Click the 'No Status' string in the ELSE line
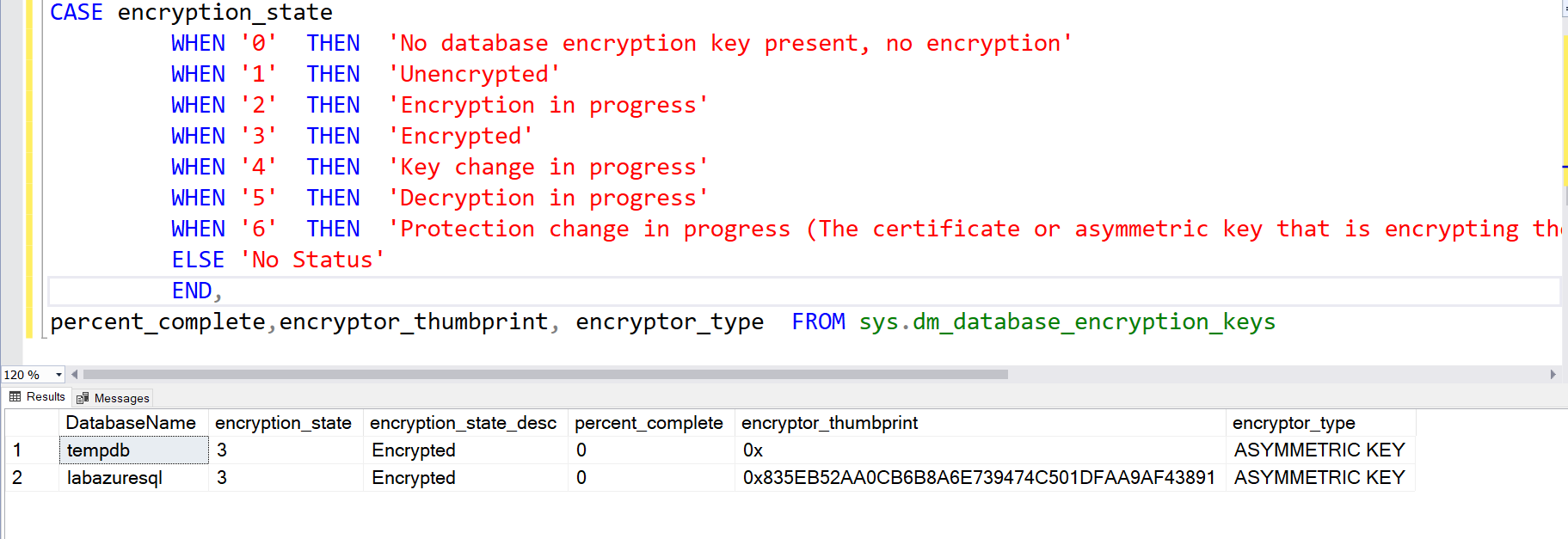 point(312,260)
